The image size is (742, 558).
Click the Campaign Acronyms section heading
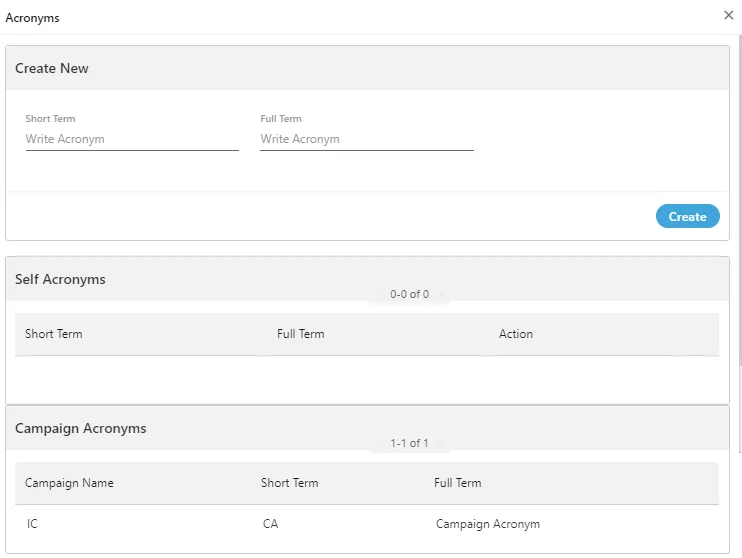point(80,428)
